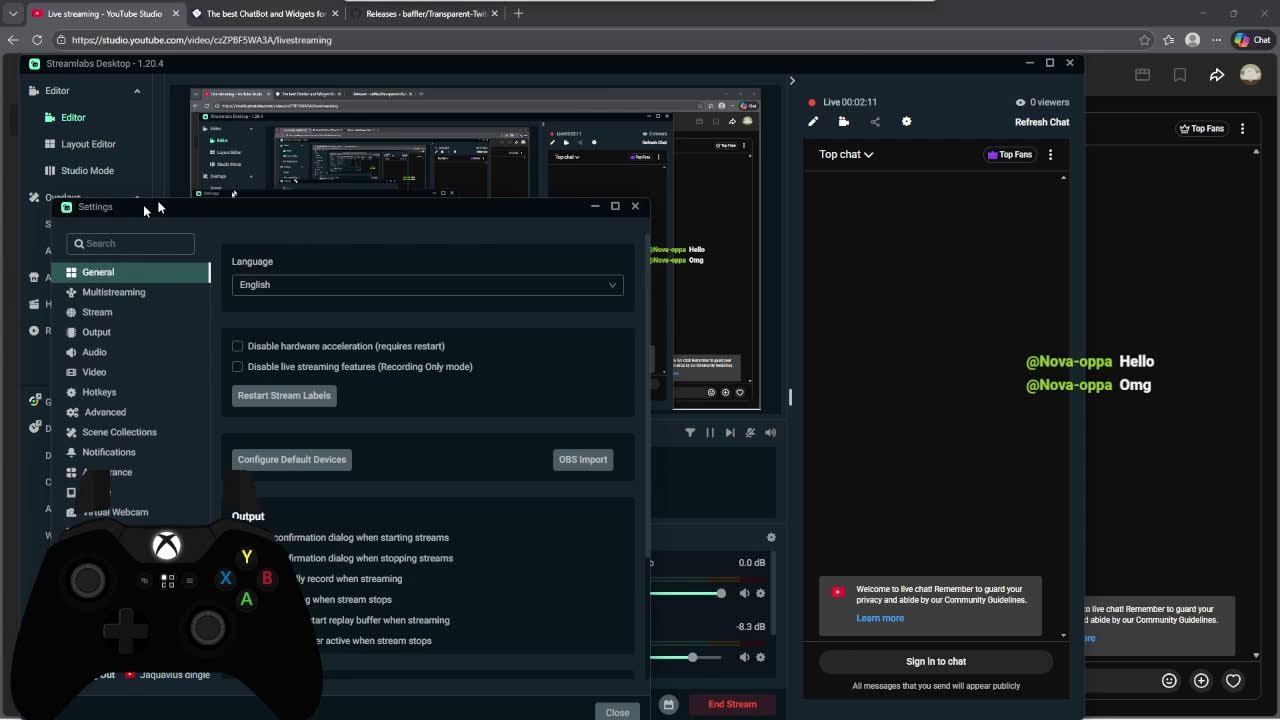Click the camera icon below Live timer
1280x720 pixels.
tap(844, 122)
